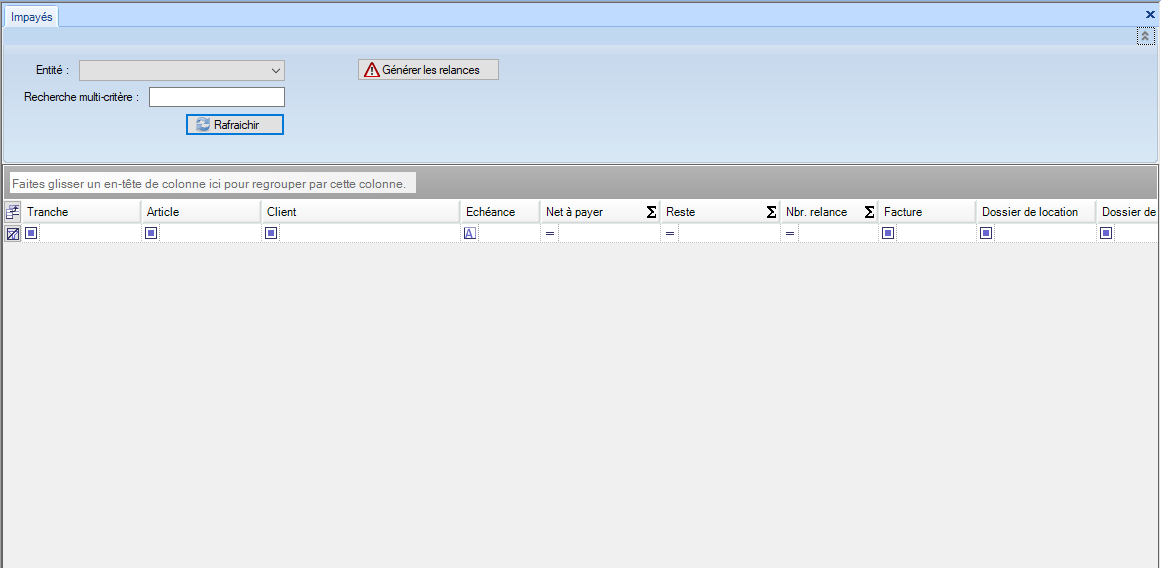The height and width of the screenshot is (568, 1161).
Task: Sort by the Article column header
Action: click(x=200, y=212)
